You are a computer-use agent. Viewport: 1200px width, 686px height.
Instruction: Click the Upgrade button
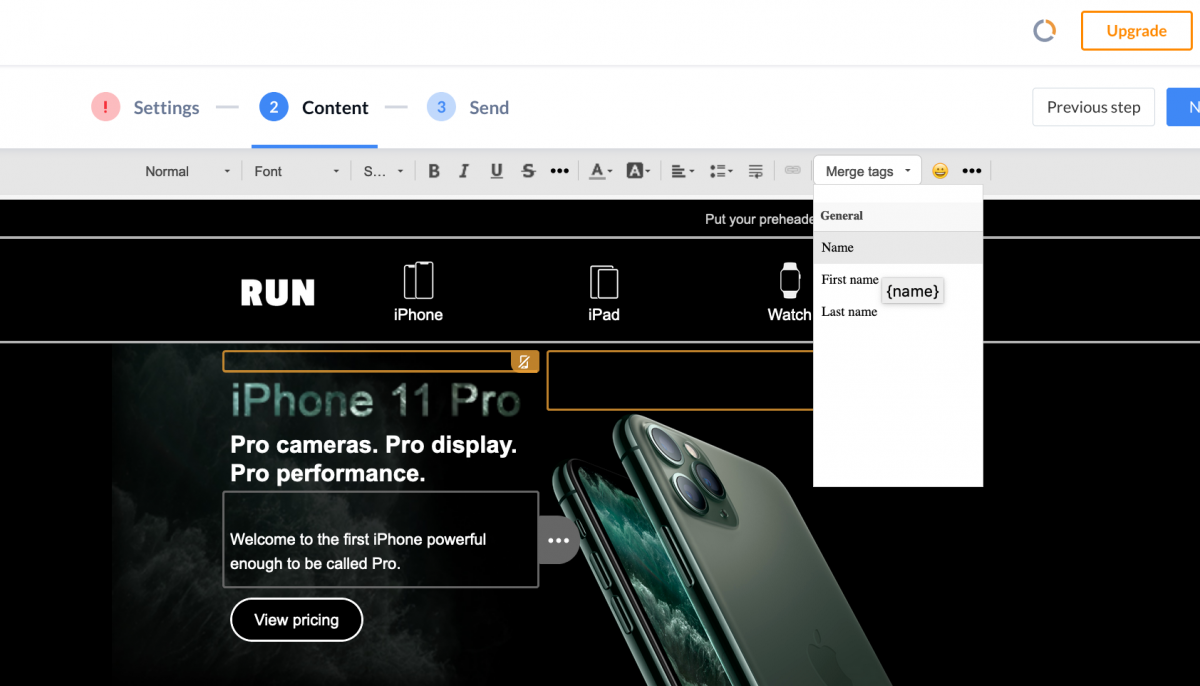tap(1137, 31)
